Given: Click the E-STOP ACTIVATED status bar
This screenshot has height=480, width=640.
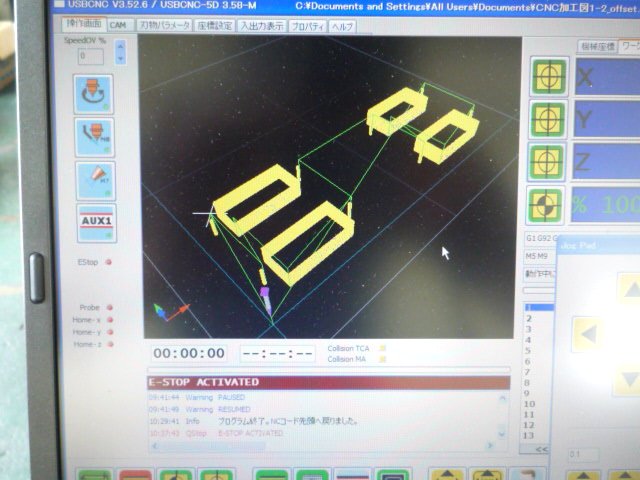Looking at the screenshot, I should (x=328, y=382).
